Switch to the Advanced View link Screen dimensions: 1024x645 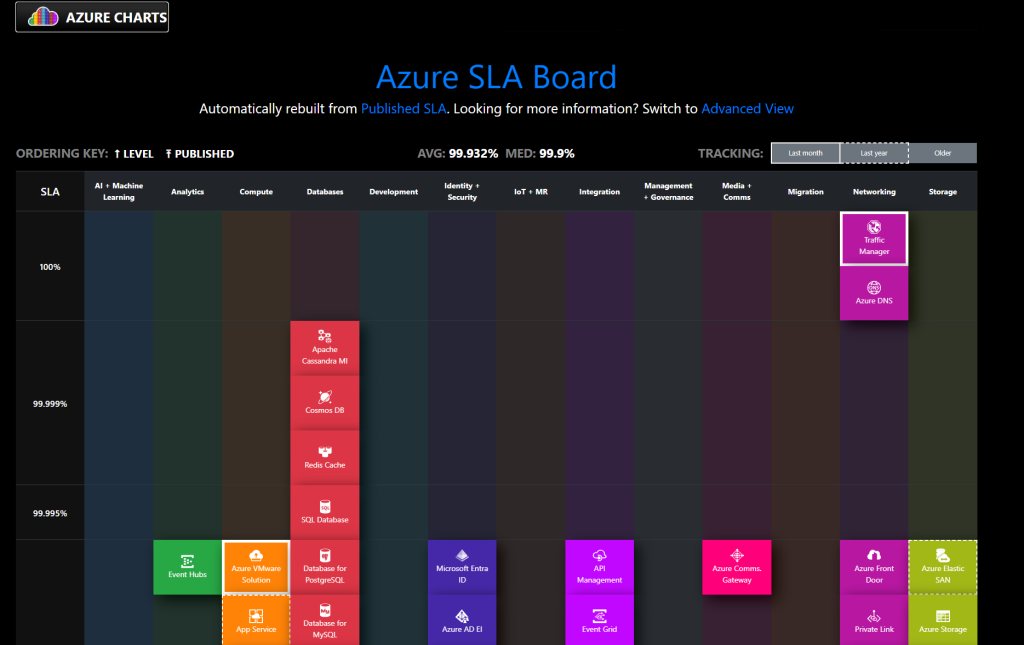tap(747, 108)
